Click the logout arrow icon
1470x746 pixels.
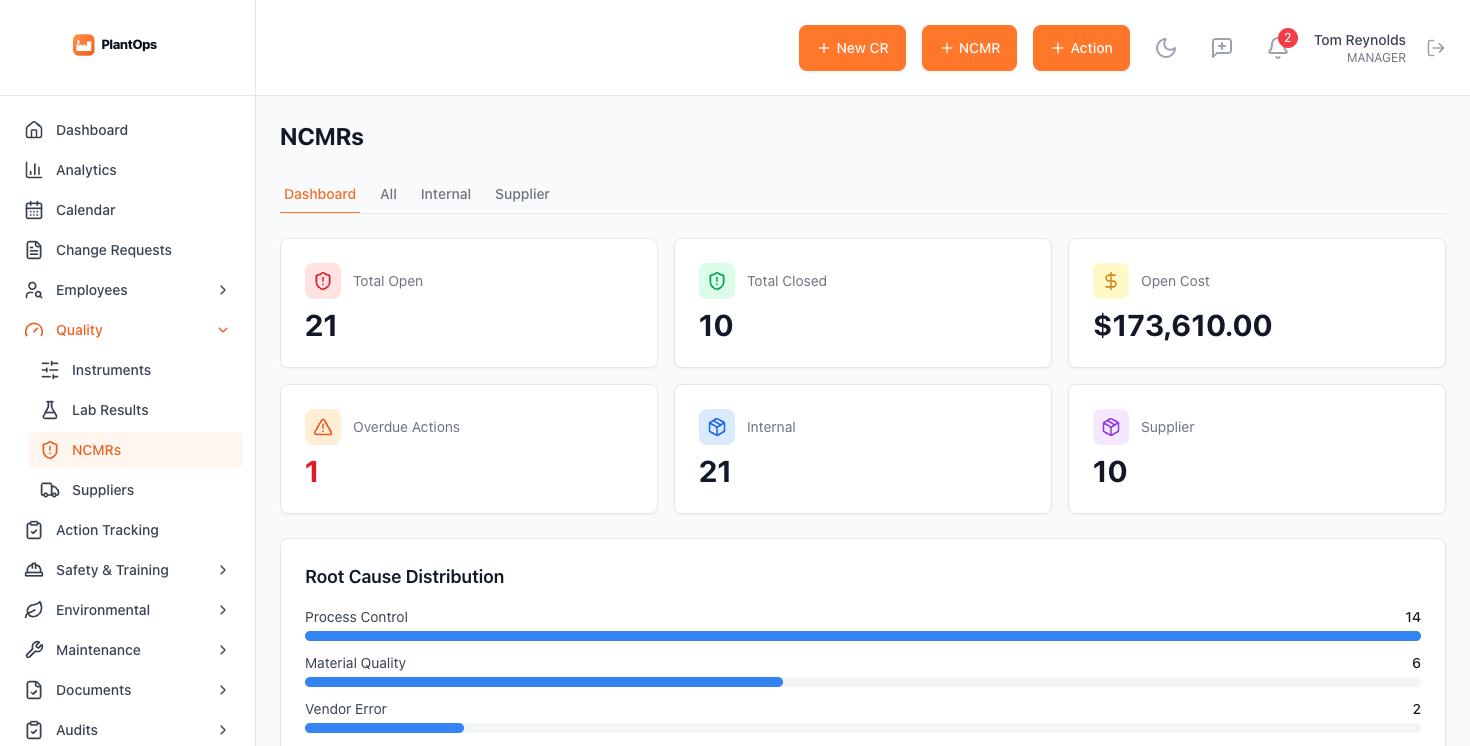(x=1436, y=48)
